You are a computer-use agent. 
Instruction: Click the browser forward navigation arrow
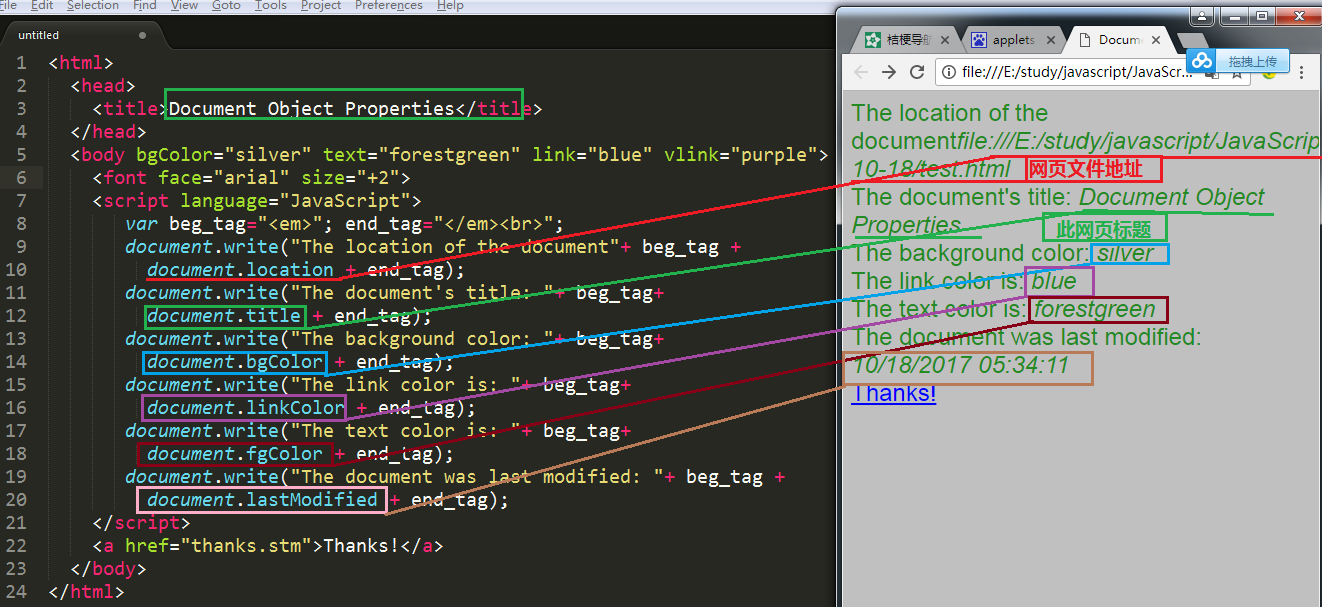click(x=889, y=70)
